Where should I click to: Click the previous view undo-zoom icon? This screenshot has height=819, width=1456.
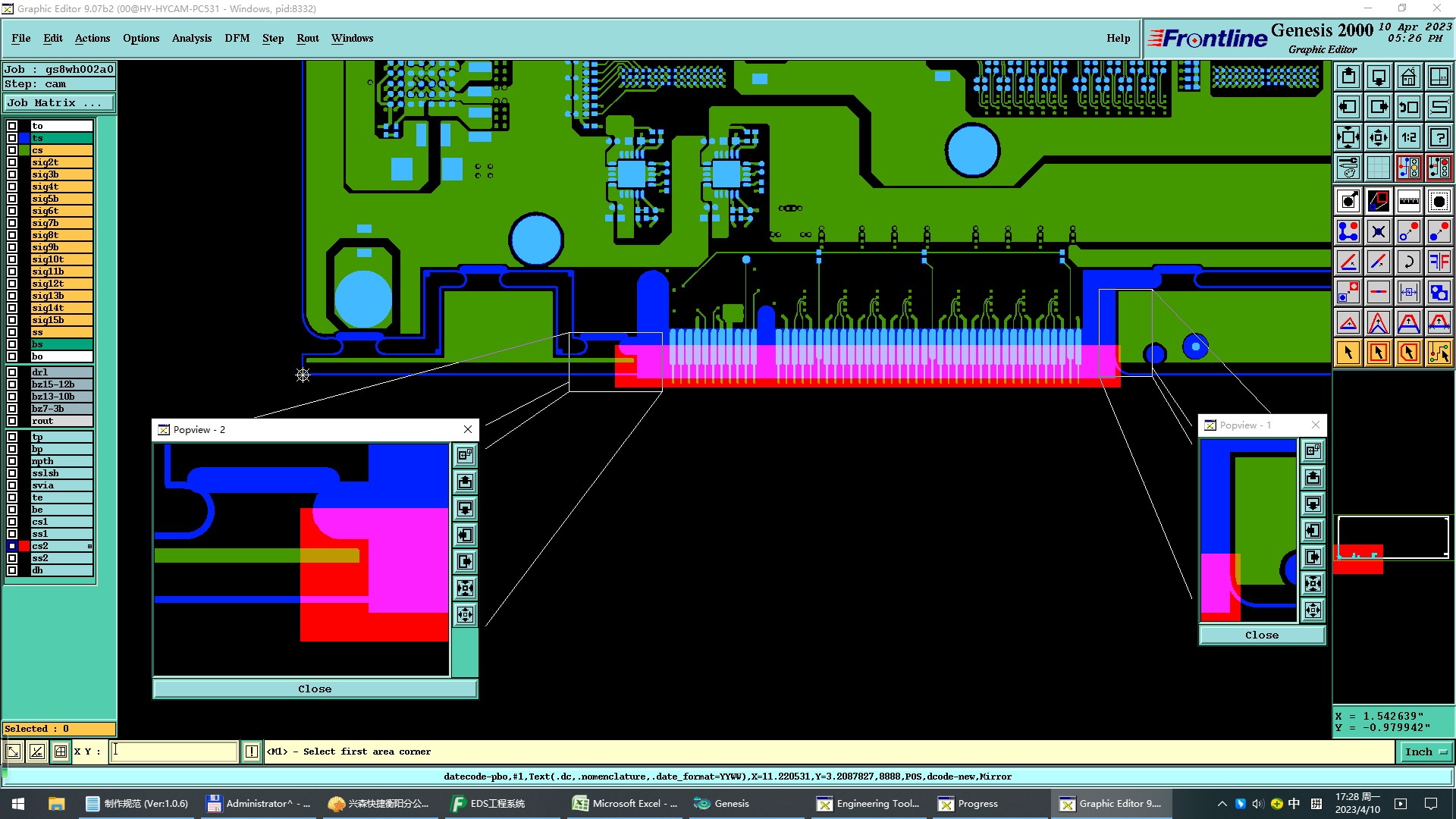pos(1409,107)
